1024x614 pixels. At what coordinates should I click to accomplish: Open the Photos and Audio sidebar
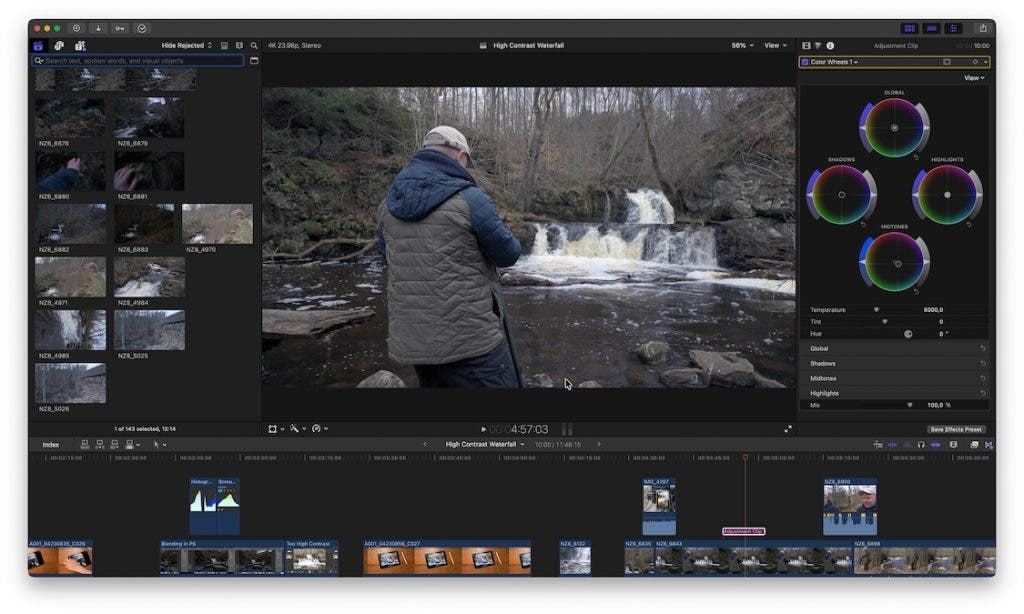[59, 46]
